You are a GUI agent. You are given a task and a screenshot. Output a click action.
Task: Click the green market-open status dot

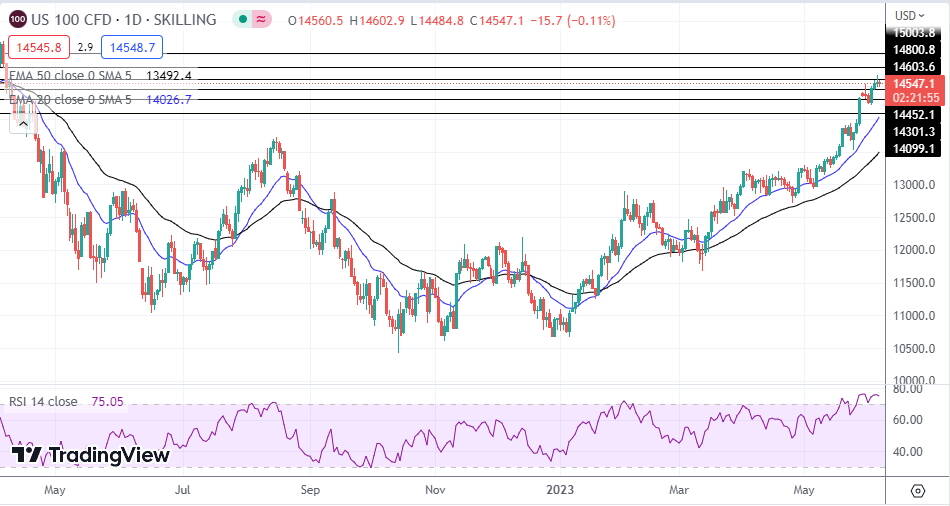tap(243, 20)
